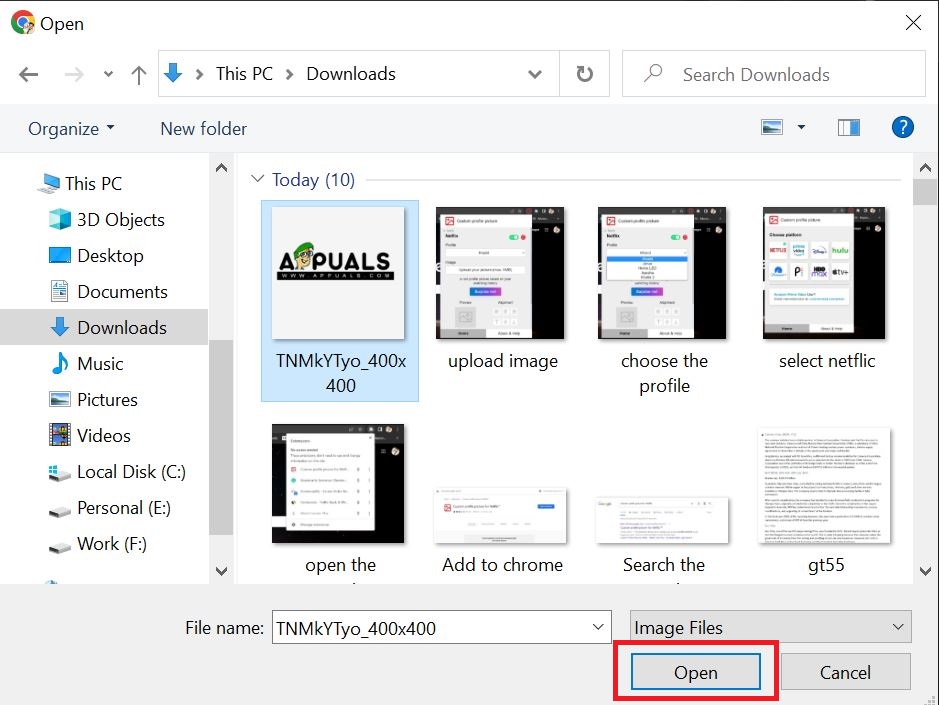Open Local Disk (C:) in sidebar
Viewport: 939px width, 705px height.
[x=131, y=472]
